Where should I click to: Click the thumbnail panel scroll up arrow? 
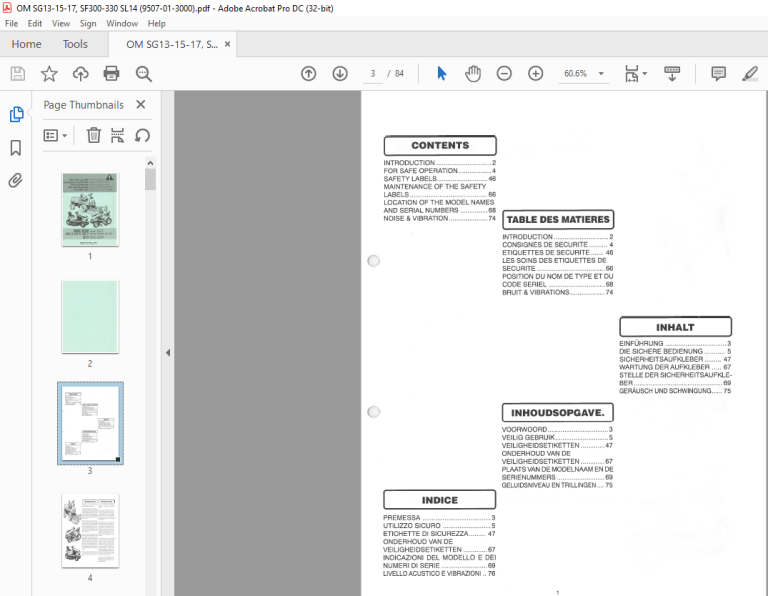150,163
